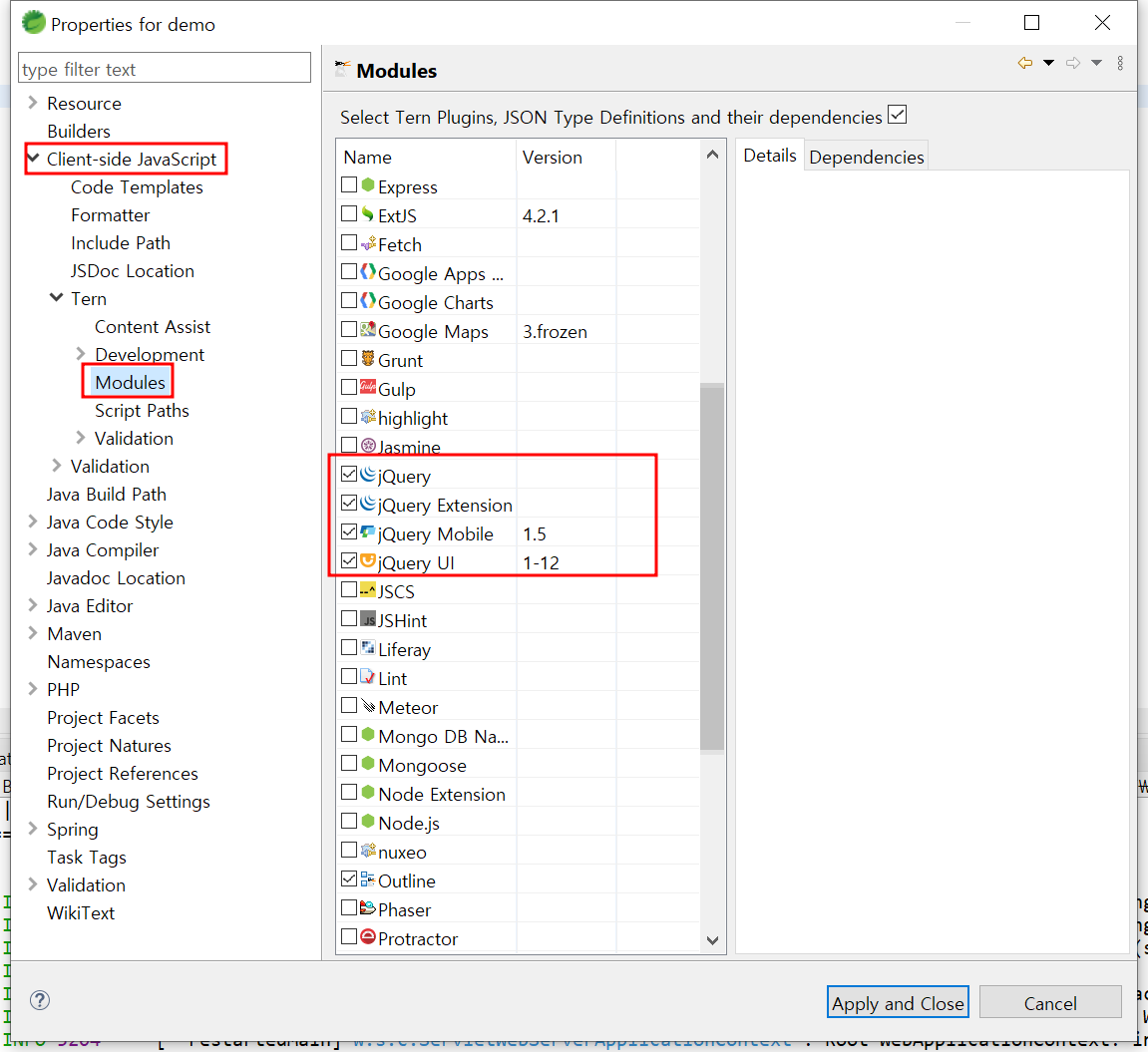This screenshot has height=1052, width=1148.
Task: Uncheck the jQuery UI checkbox
Action: click(x=349, y=561)
